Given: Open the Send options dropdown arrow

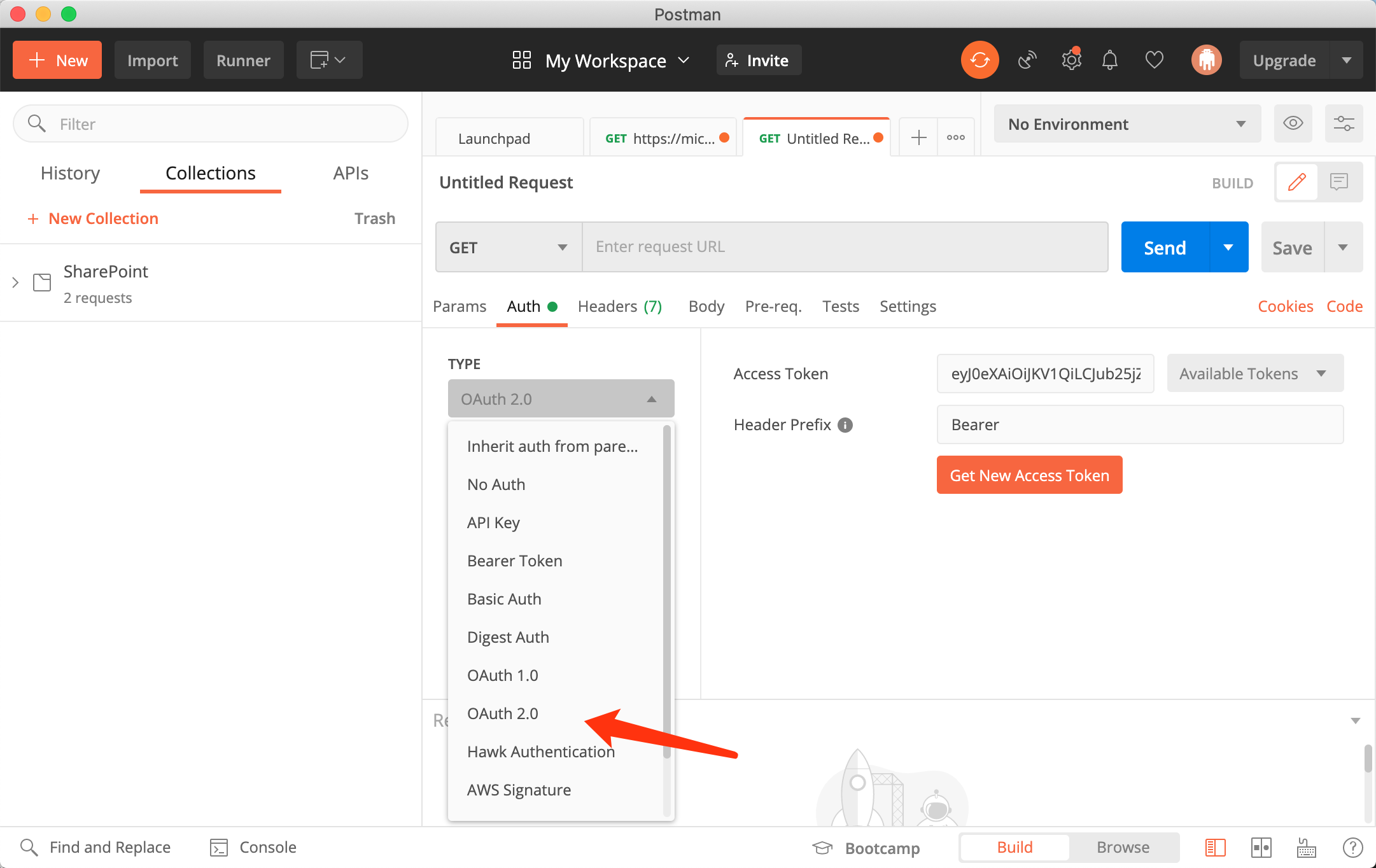Looking at the screenshot, I should (x=1229, y=247).
